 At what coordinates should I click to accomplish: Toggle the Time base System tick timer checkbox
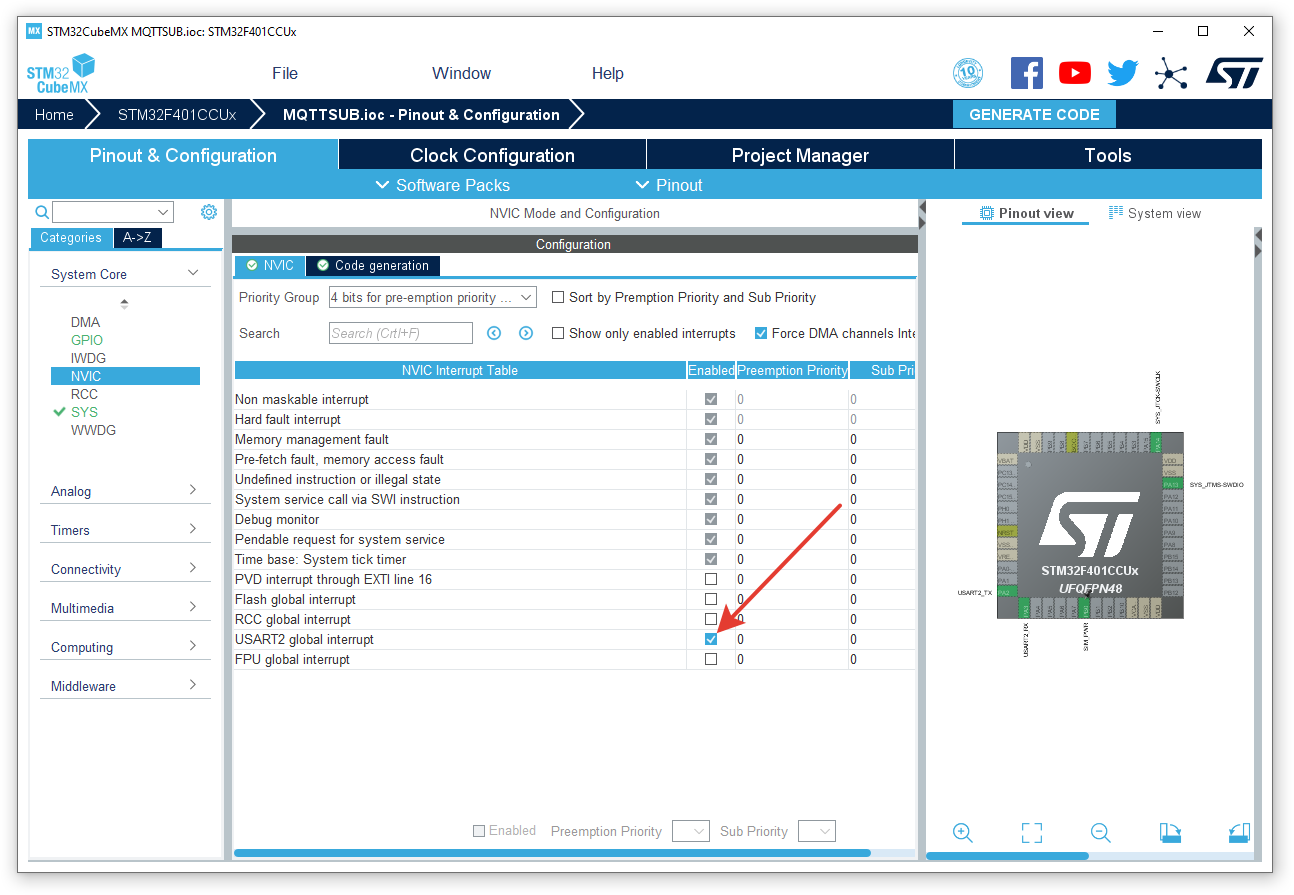[711, 559]
